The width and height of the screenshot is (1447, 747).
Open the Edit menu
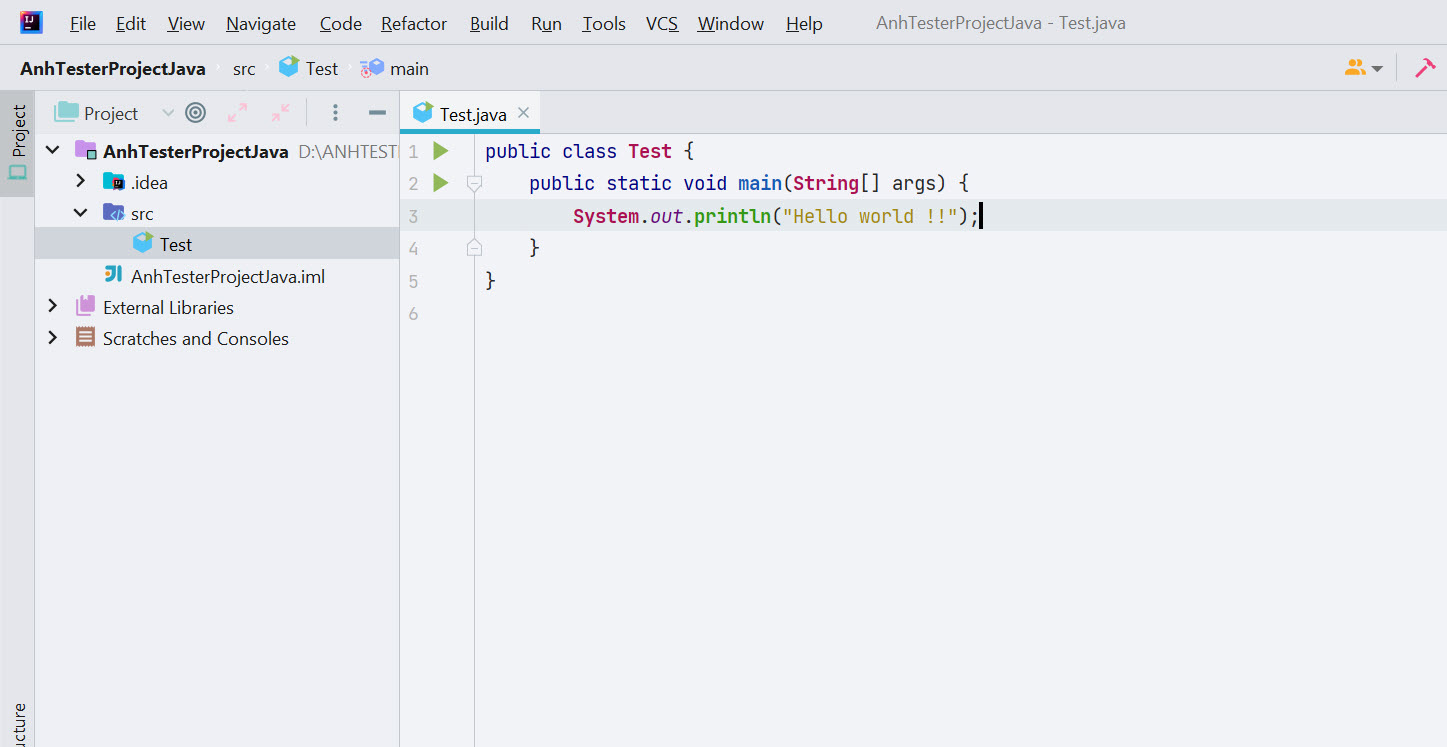click(x=131, y=24)
